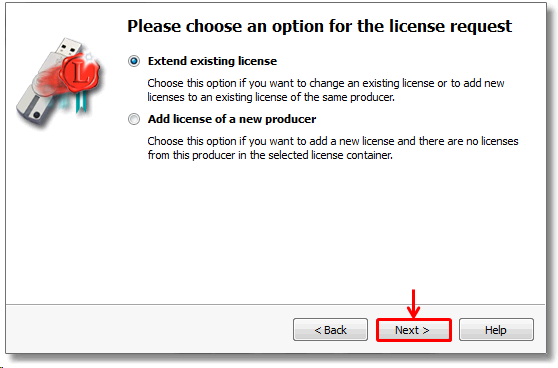This screenshot has width=558, height=368.
Task: Choose the Add license of a new producer radio button
Action: (x=134, y=119)
